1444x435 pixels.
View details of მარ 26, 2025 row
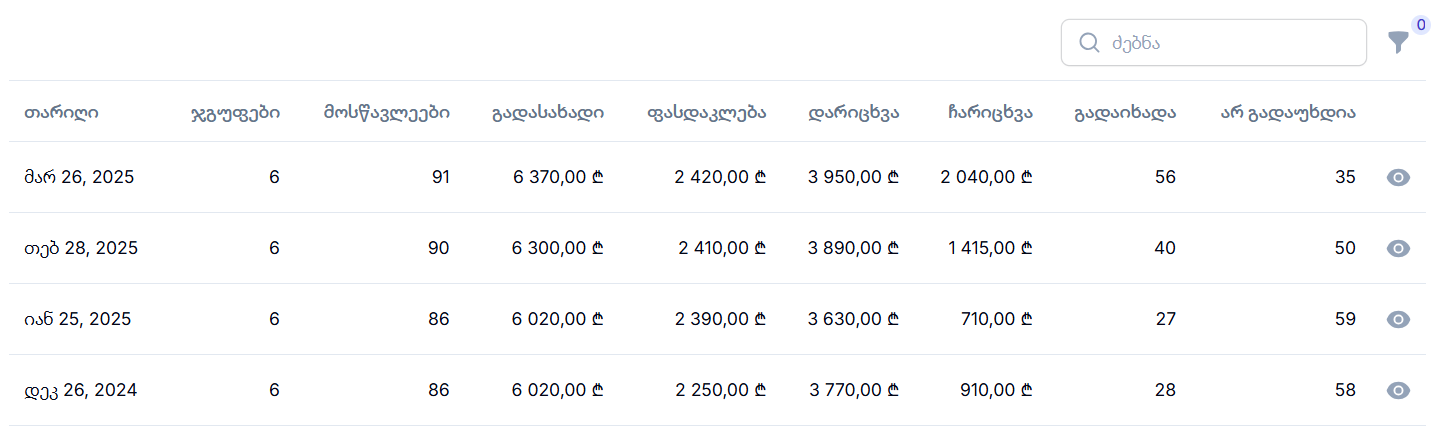(x=1399, y=178)
